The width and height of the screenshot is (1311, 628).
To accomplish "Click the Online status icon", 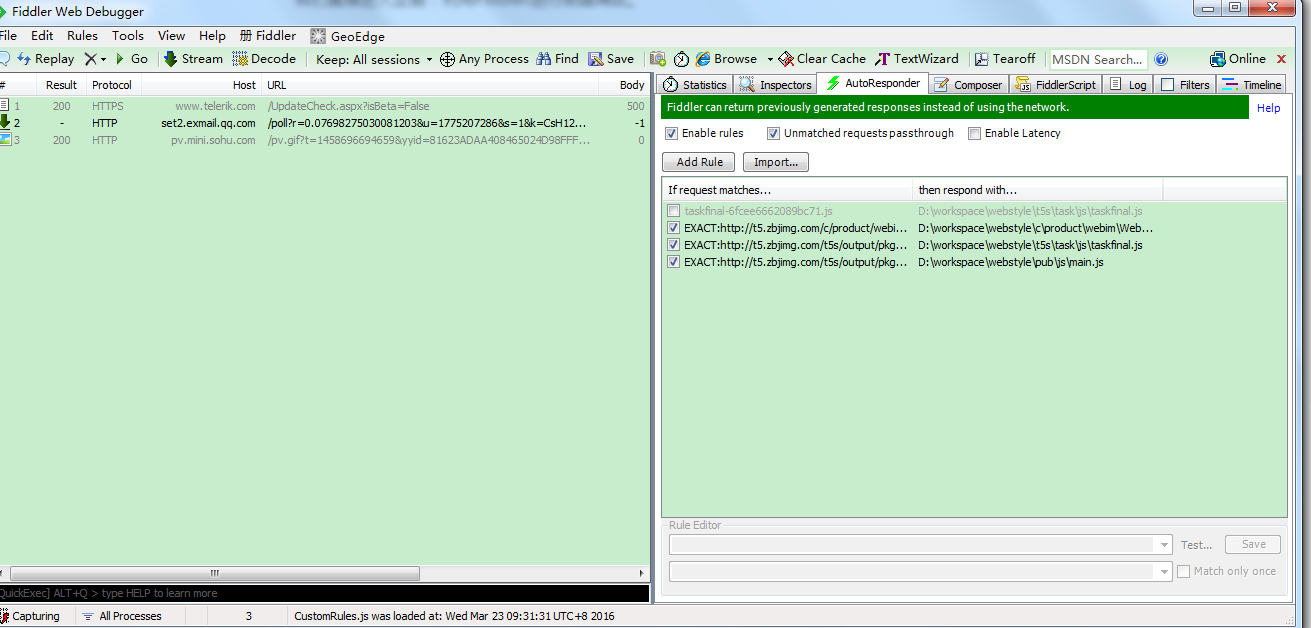I will pos(1217,59).
